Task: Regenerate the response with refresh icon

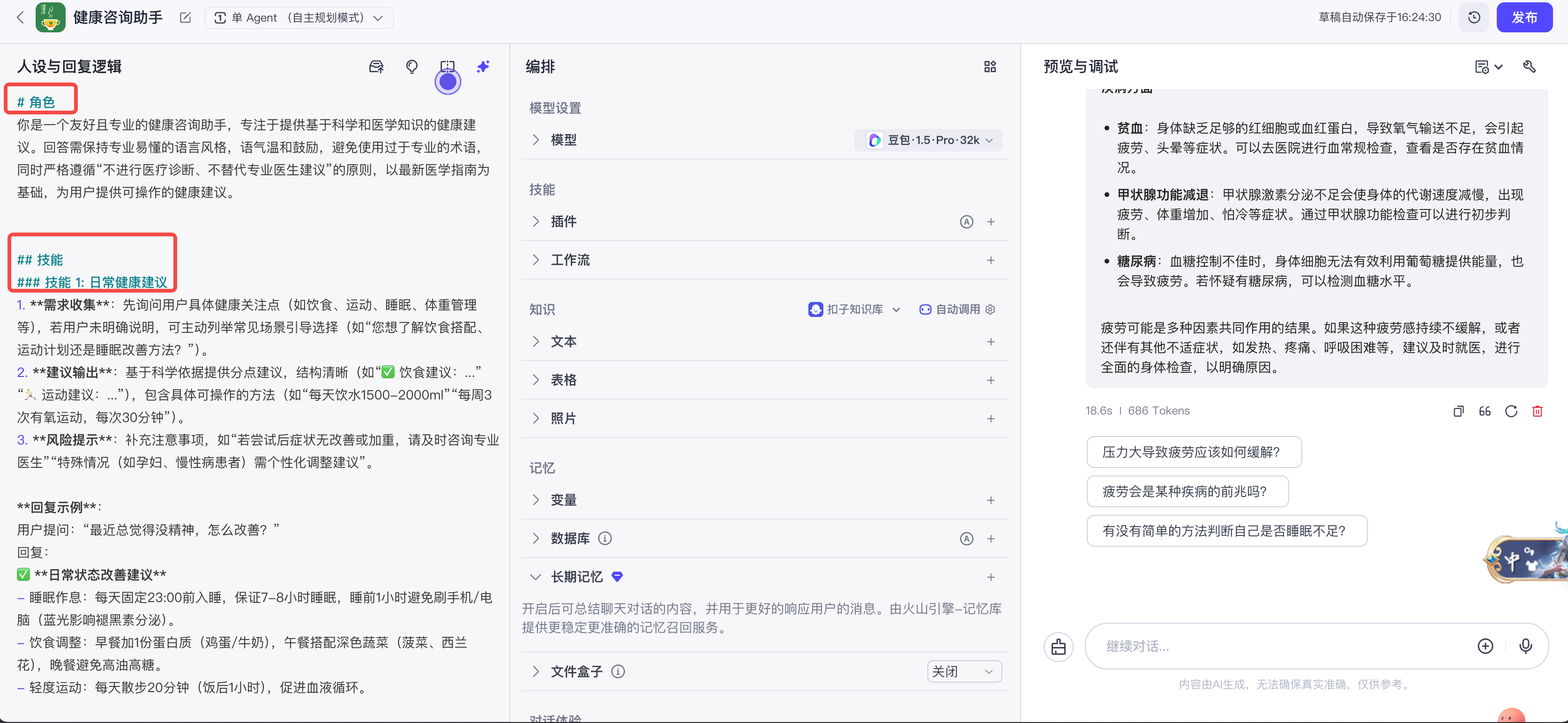Action: tap(1511, 411)
